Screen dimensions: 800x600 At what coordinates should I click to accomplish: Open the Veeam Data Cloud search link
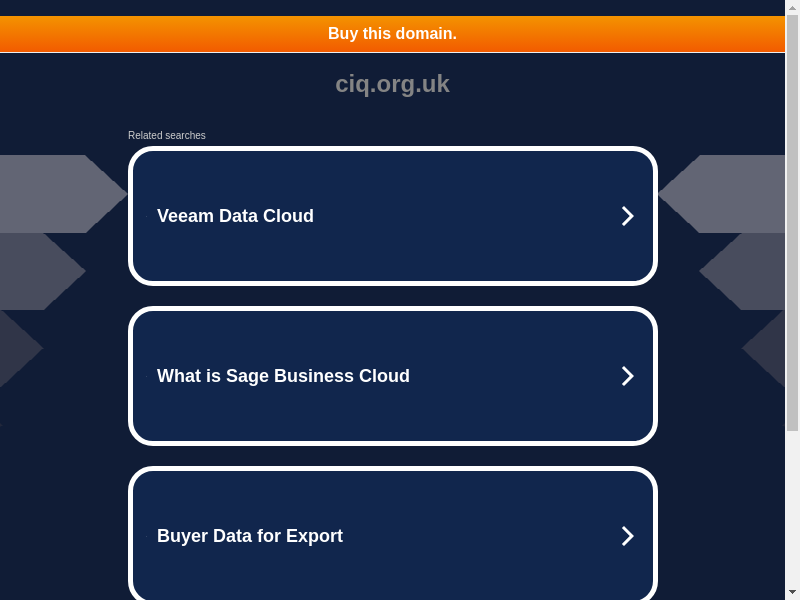coord(236,216)
